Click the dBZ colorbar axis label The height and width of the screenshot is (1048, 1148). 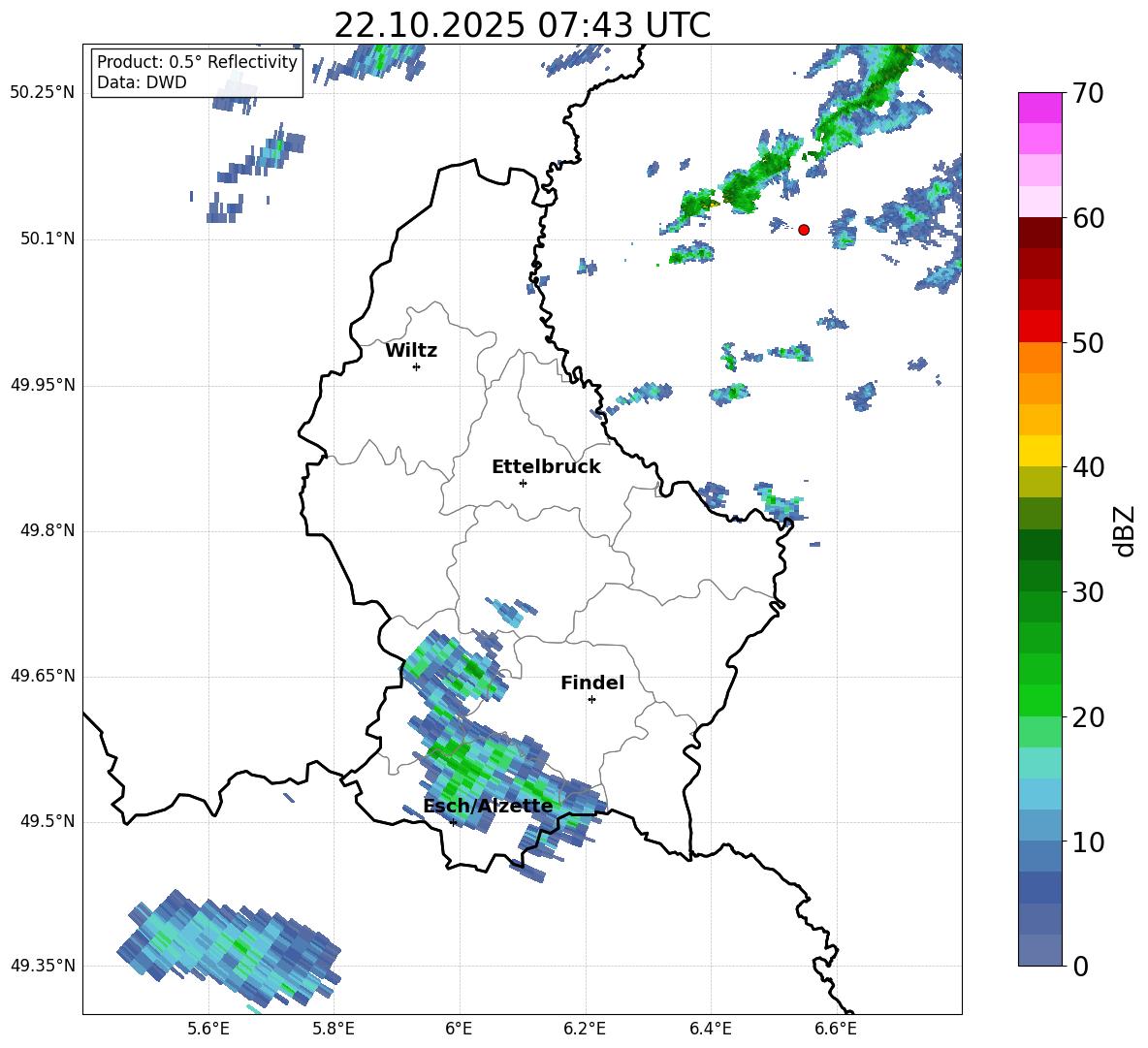[x=1126, y=531]
